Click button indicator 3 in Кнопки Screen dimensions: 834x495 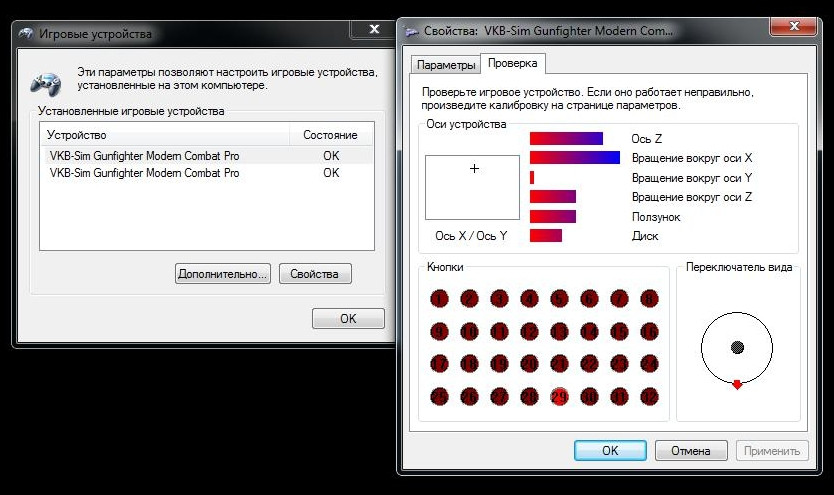click(499, 299)
